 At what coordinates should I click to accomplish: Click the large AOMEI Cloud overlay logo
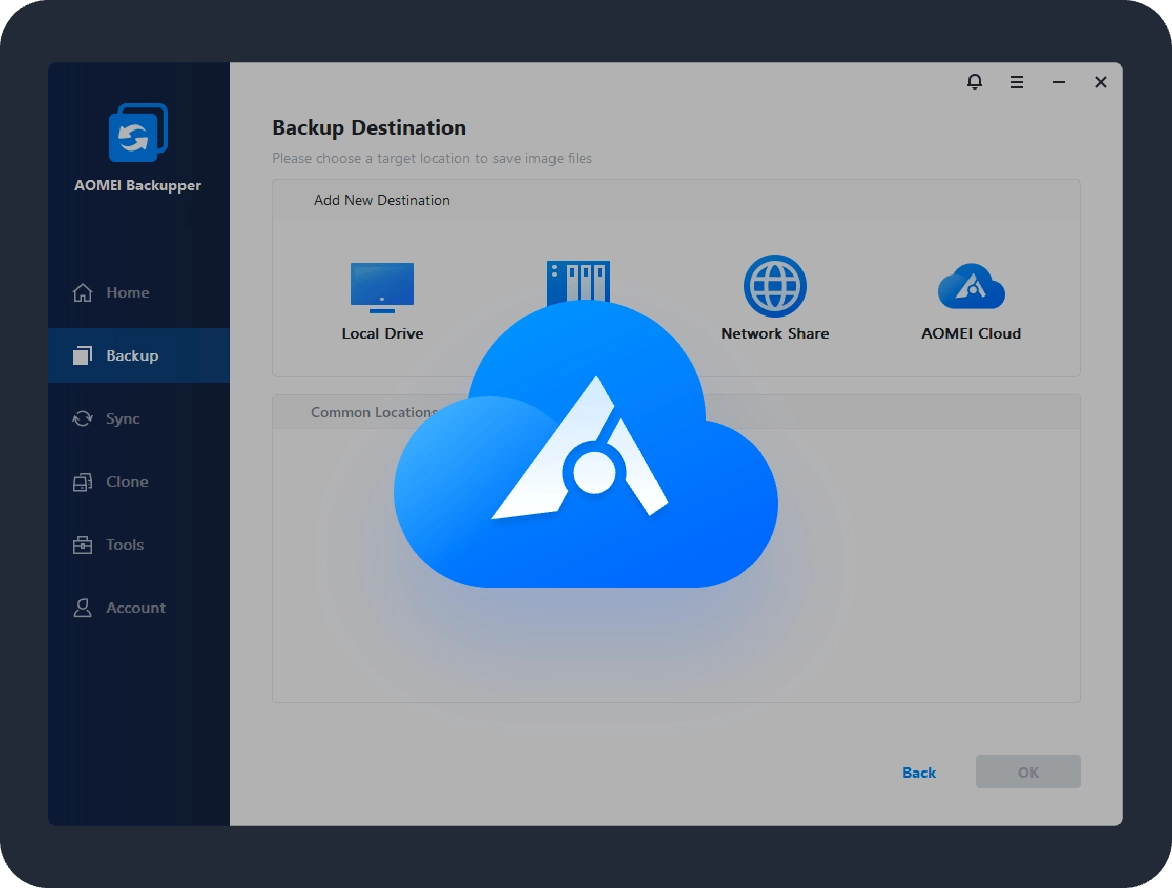click(586, 445)
